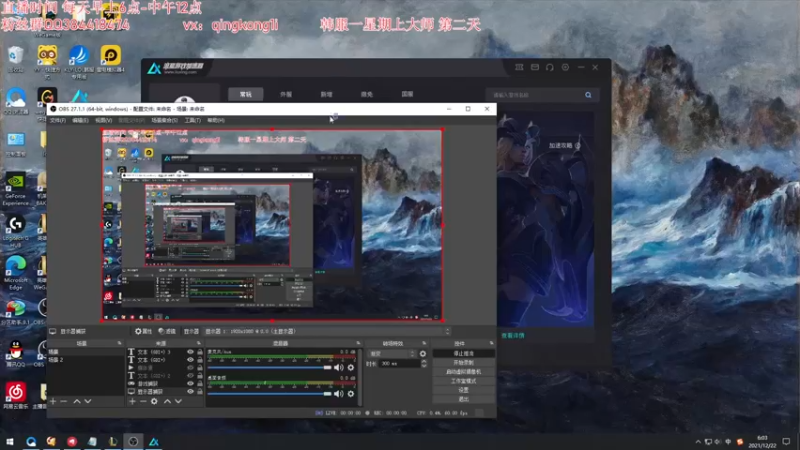Screen dimensions: 800x450
Task: Click 工作室模式 studio mode button
Action: coord(463,381)
